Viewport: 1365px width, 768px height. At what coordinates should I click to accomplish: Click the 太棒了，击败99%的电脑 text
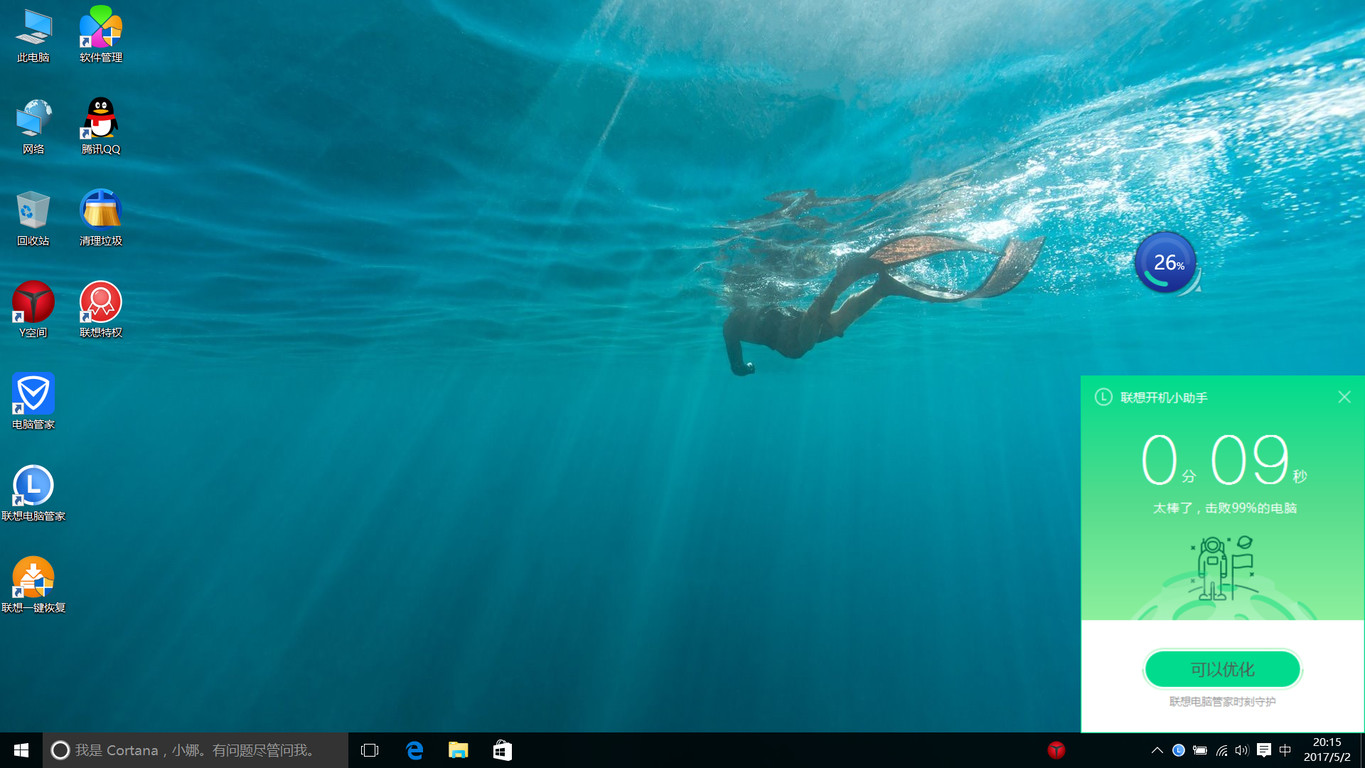point(1224,508)
